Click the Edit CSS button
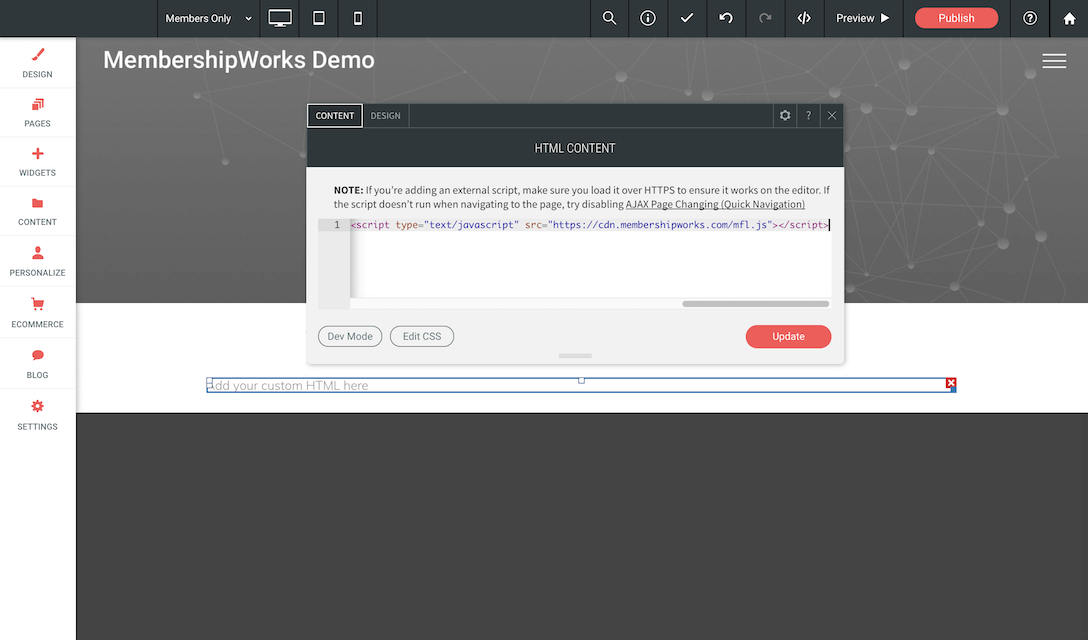Screen dimensions: 1088x640 [x=422, y=336]
